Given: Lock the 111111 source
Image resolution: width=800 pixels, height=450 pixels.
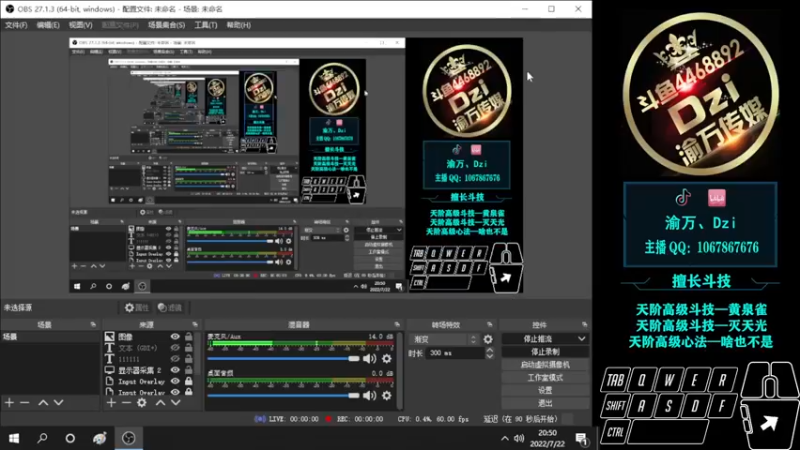Looking at the screenshot, I should [189, 359].
